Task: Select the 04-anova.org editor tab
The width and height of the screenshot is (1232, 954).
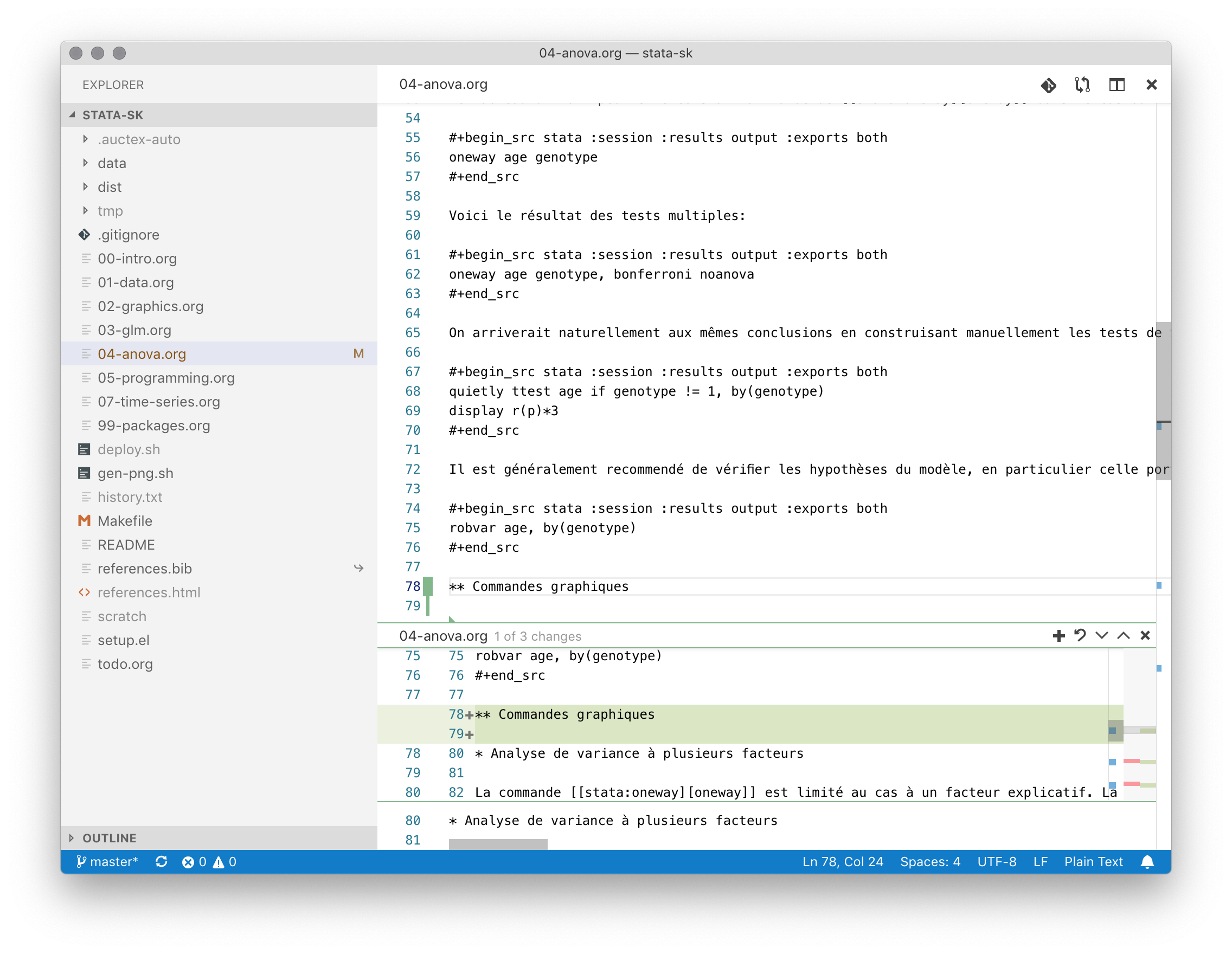Action: click(x=444, y=85)
